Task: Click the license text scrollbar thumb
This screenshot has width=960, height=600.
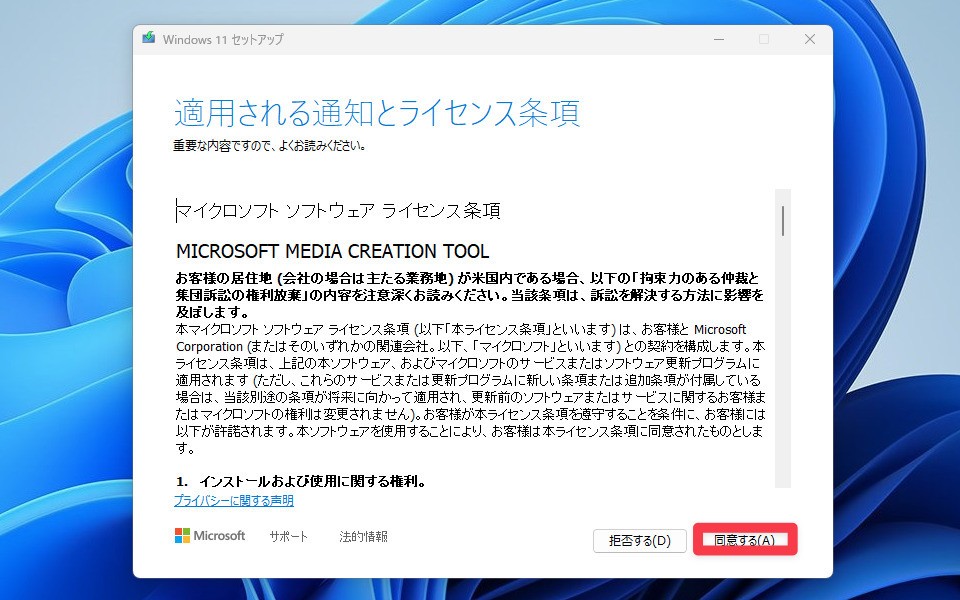Action: (x=782, y=220)
